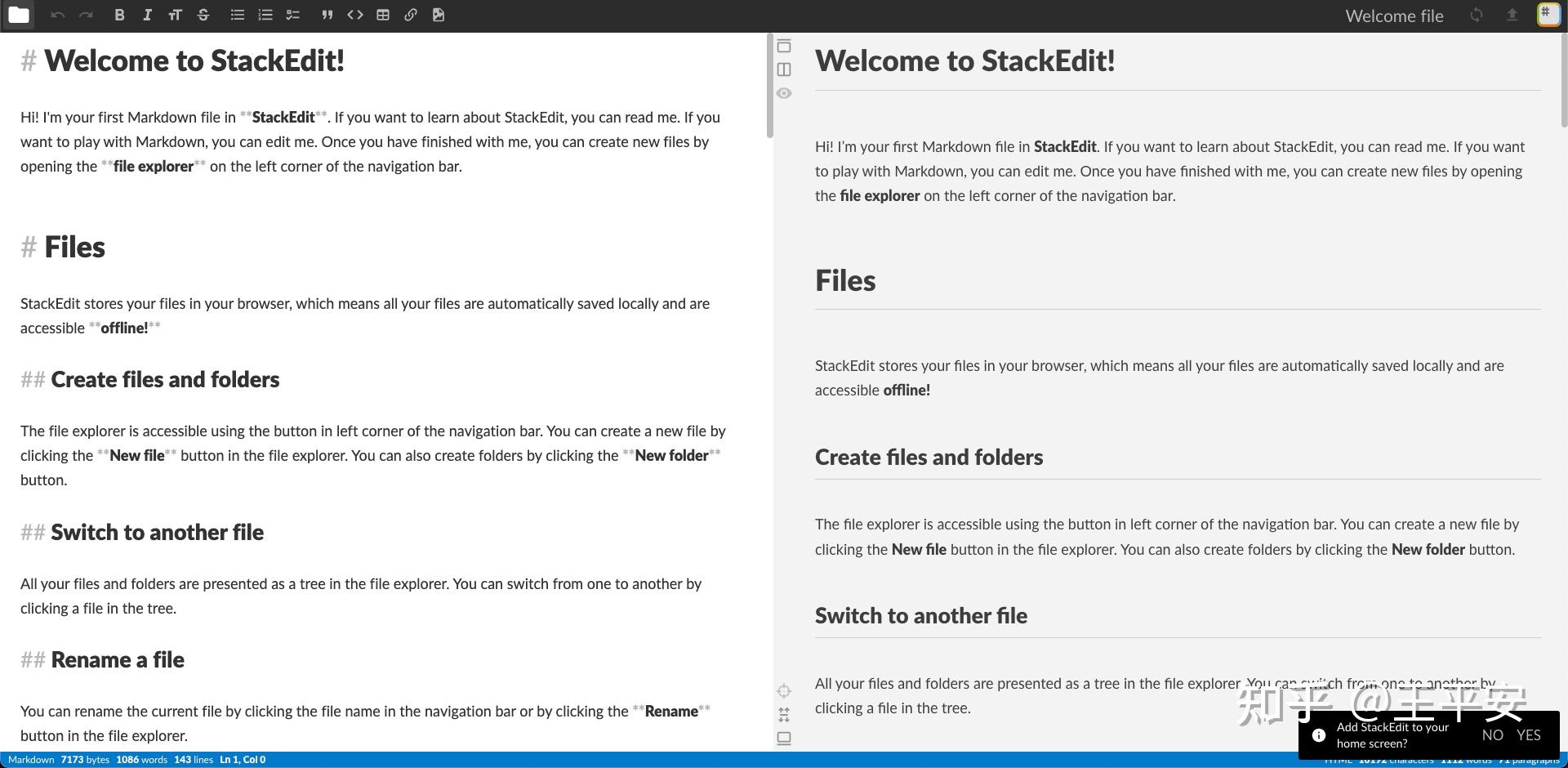Screen dimensions: 1568x768
Task: Insert a table
Action: 383,15
